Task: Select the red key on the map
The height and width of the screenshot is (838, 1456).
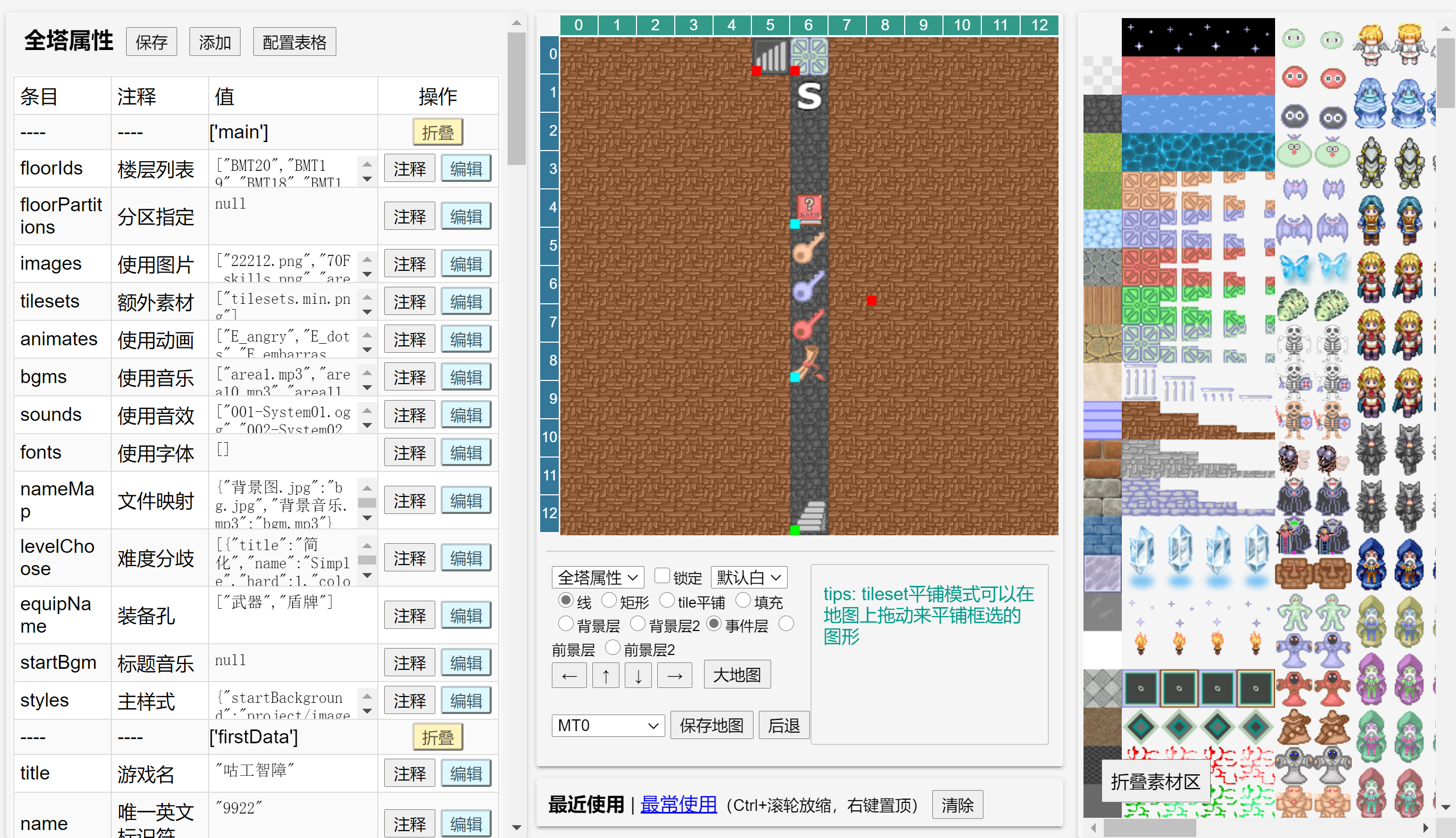Action: pos(808,324)
